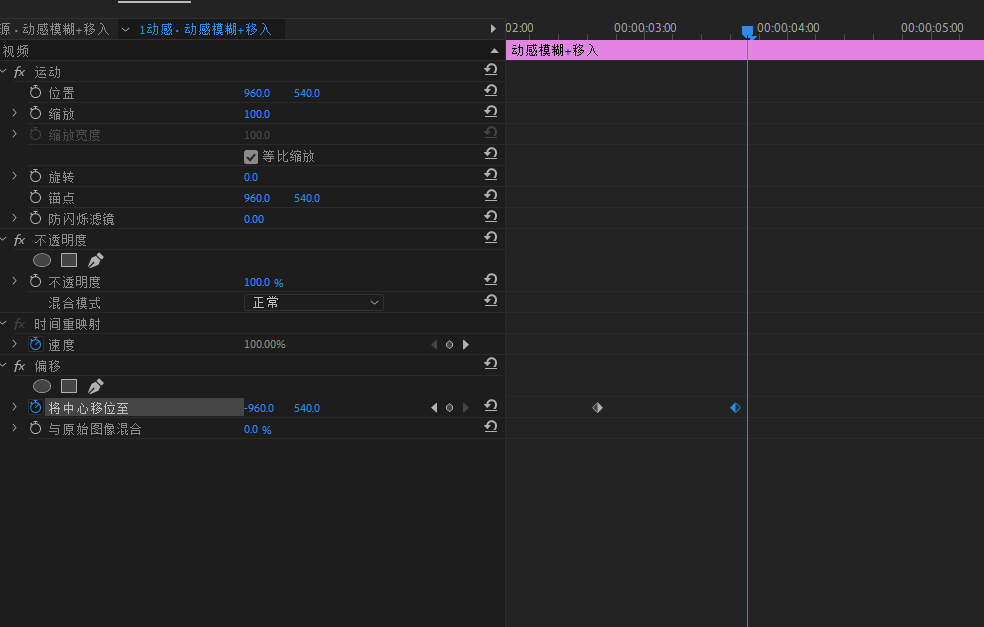Edit the 缩放 value 100.0

tap(257, 114)
